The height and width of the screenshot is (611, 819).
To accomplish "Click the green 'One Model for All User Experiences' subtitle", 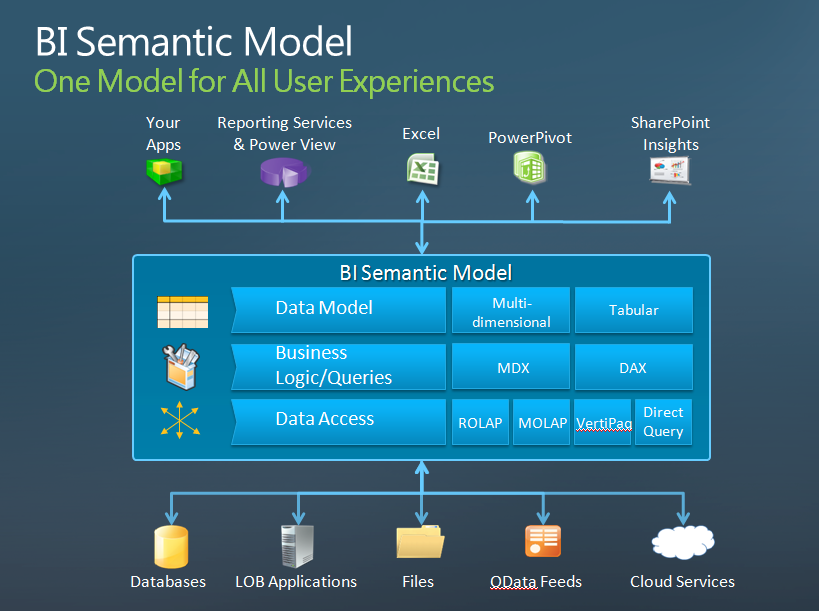I will pos(264,82).
